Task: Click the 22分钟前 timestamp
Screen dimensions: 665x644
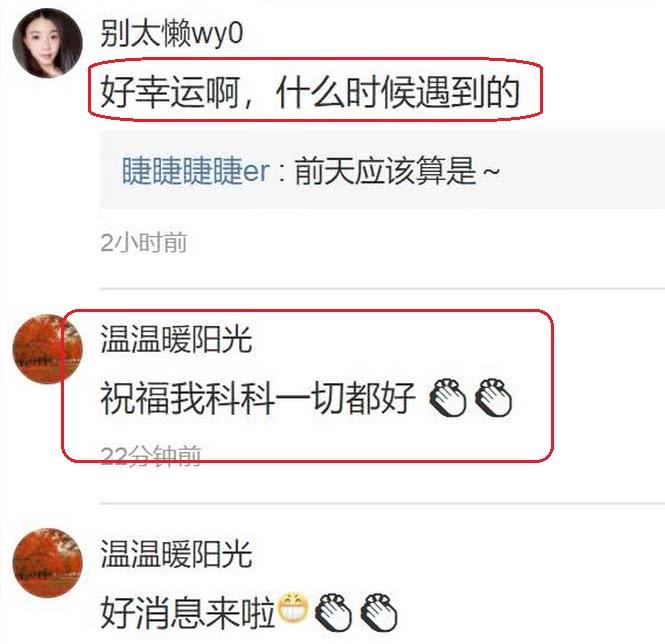Action: pos(151,456)
